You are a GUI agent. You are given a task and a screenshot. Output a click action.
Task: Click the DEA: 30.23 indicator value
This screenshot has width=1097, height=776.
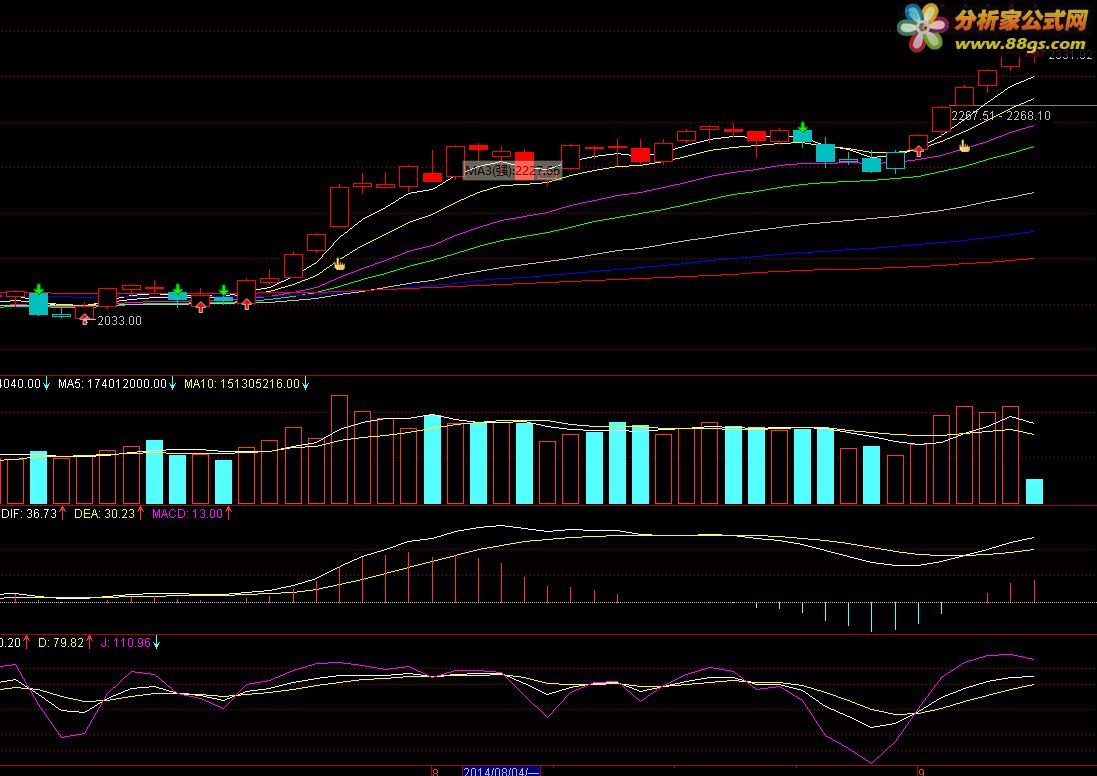(104, 514)
